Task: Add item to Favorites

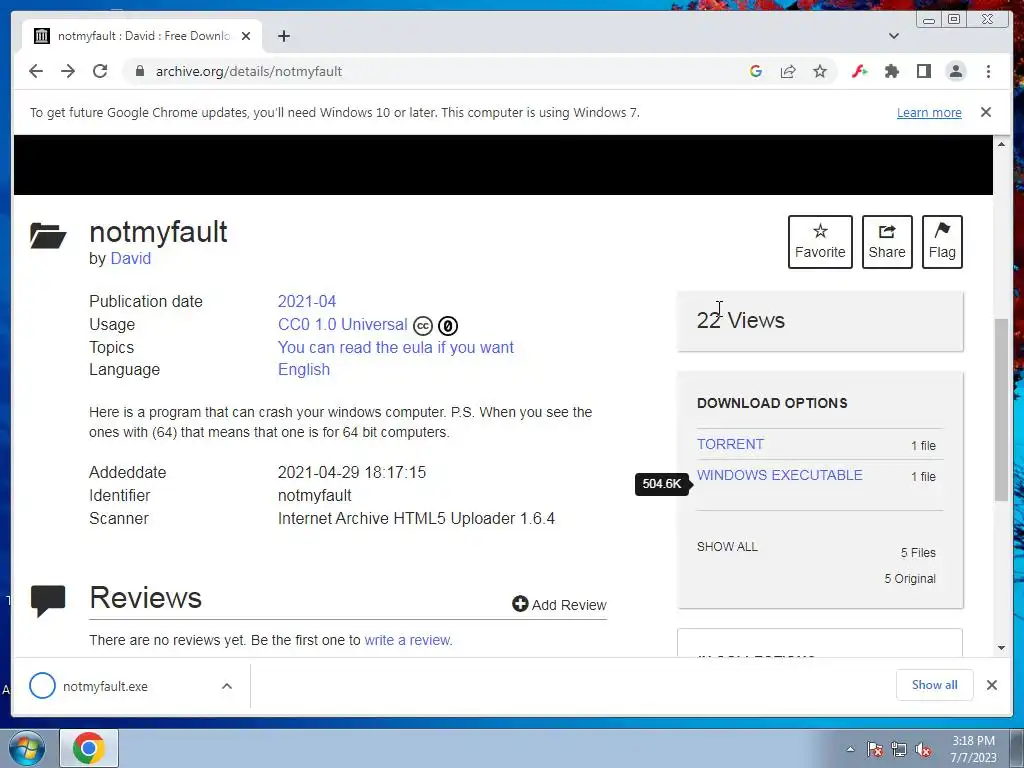Action: pyautogui.click(x=820, y=242)
